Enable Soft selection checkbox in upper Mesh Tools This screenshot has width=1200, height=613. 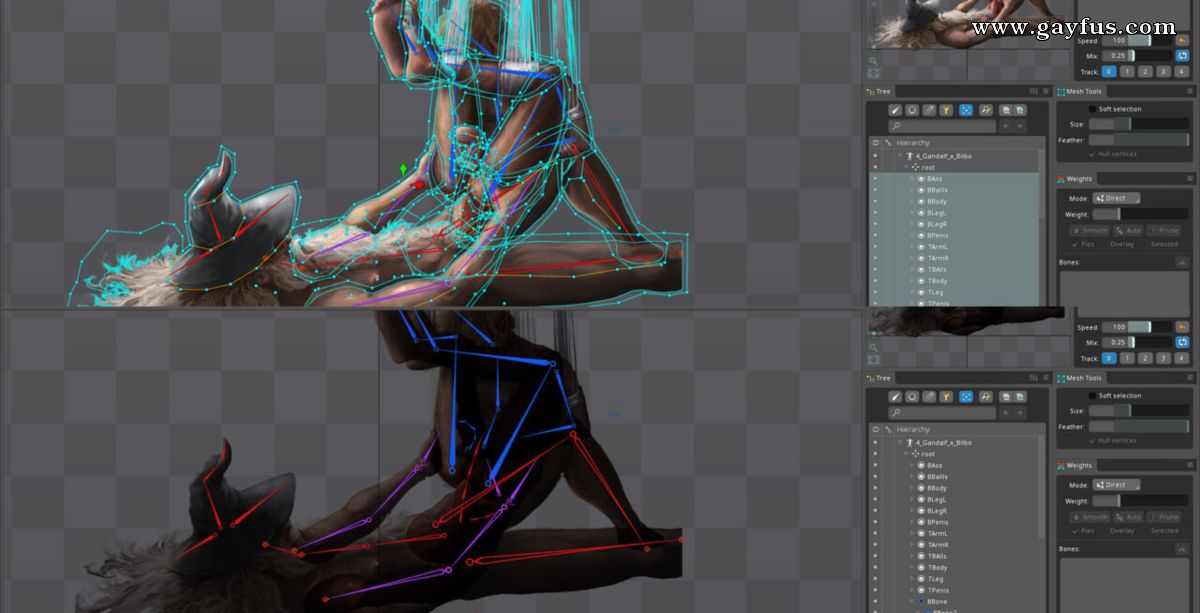[1092, 109]
